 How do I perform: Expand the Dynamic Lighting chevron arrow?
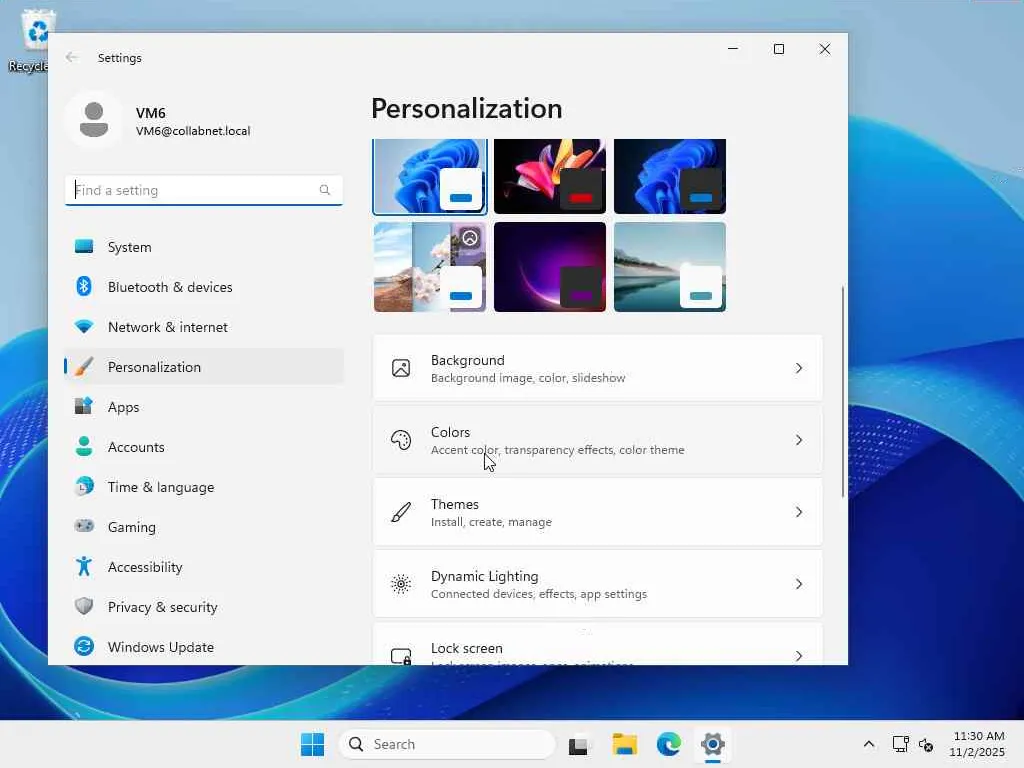[799, 584]
